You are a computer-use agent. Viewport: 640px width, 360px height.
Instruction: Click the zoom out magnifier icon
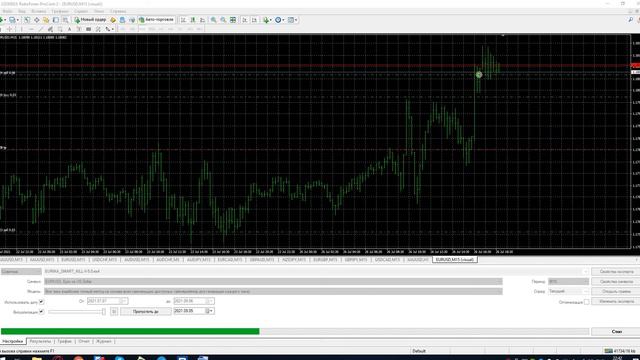(x=223, y=20)
